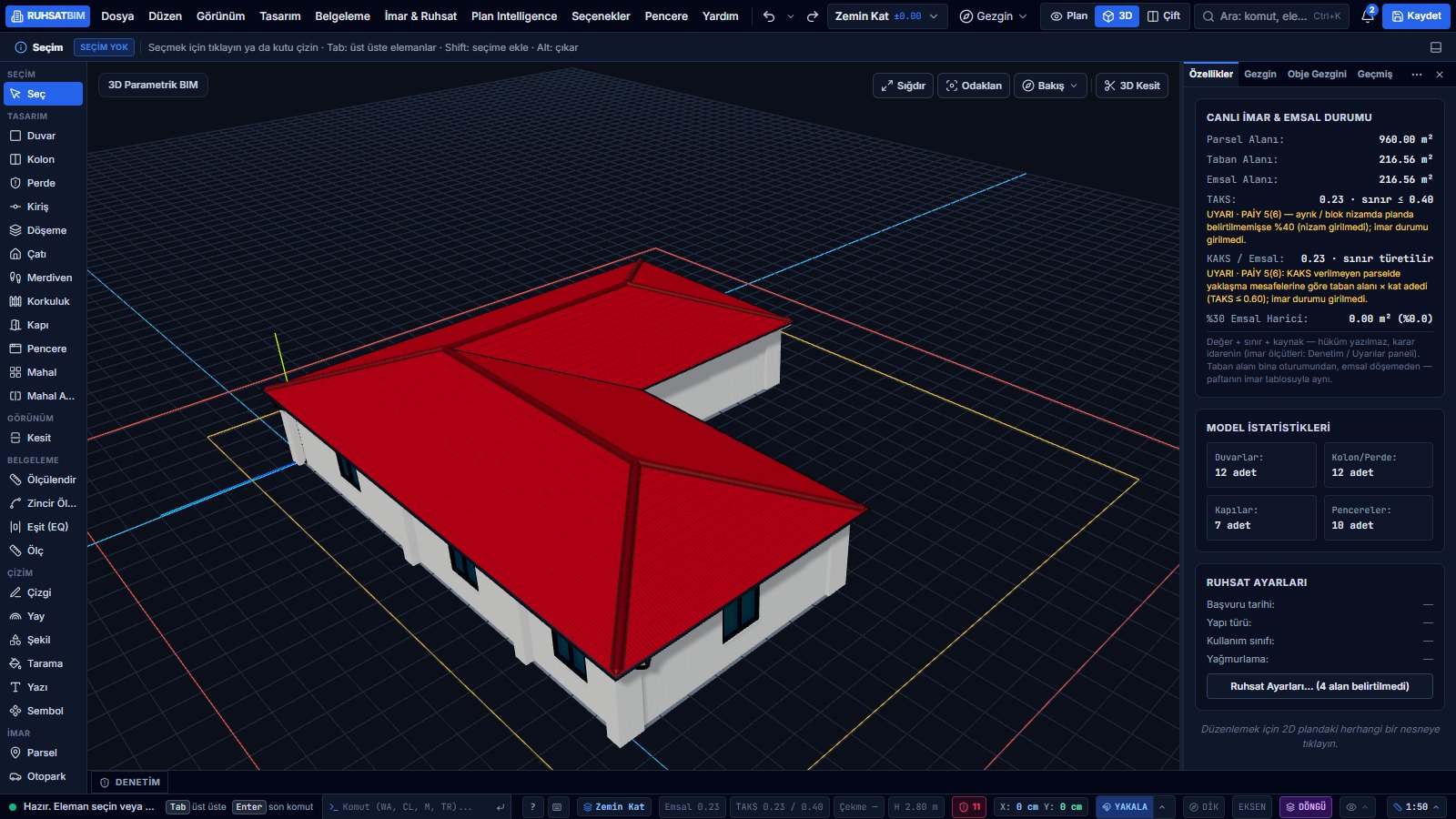Open keyboard shortcuts icon in status bar
The width and height of the screenshot is (1456, 819).
(557, 807)
